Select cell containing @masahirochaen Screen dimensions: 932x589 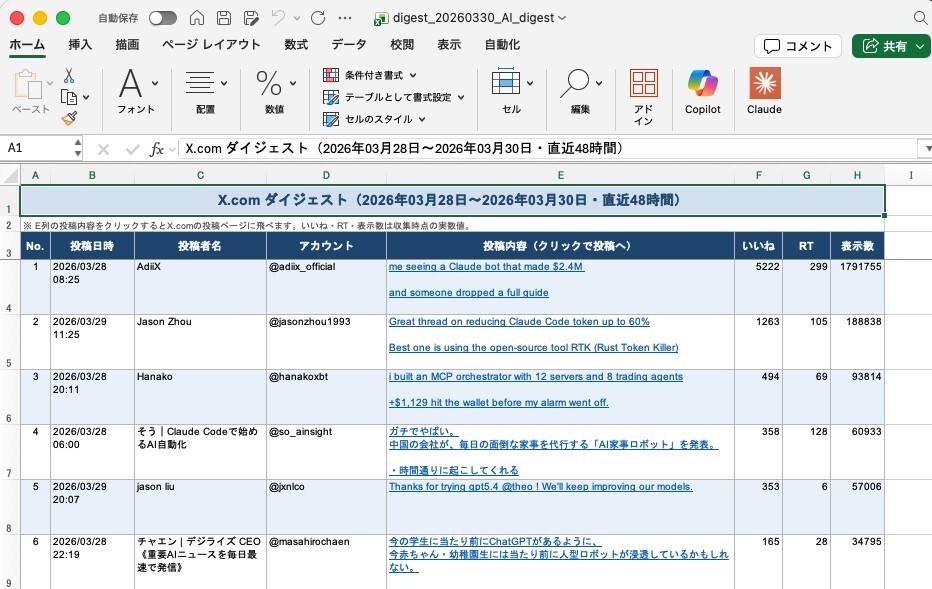(x=326, y=562)
